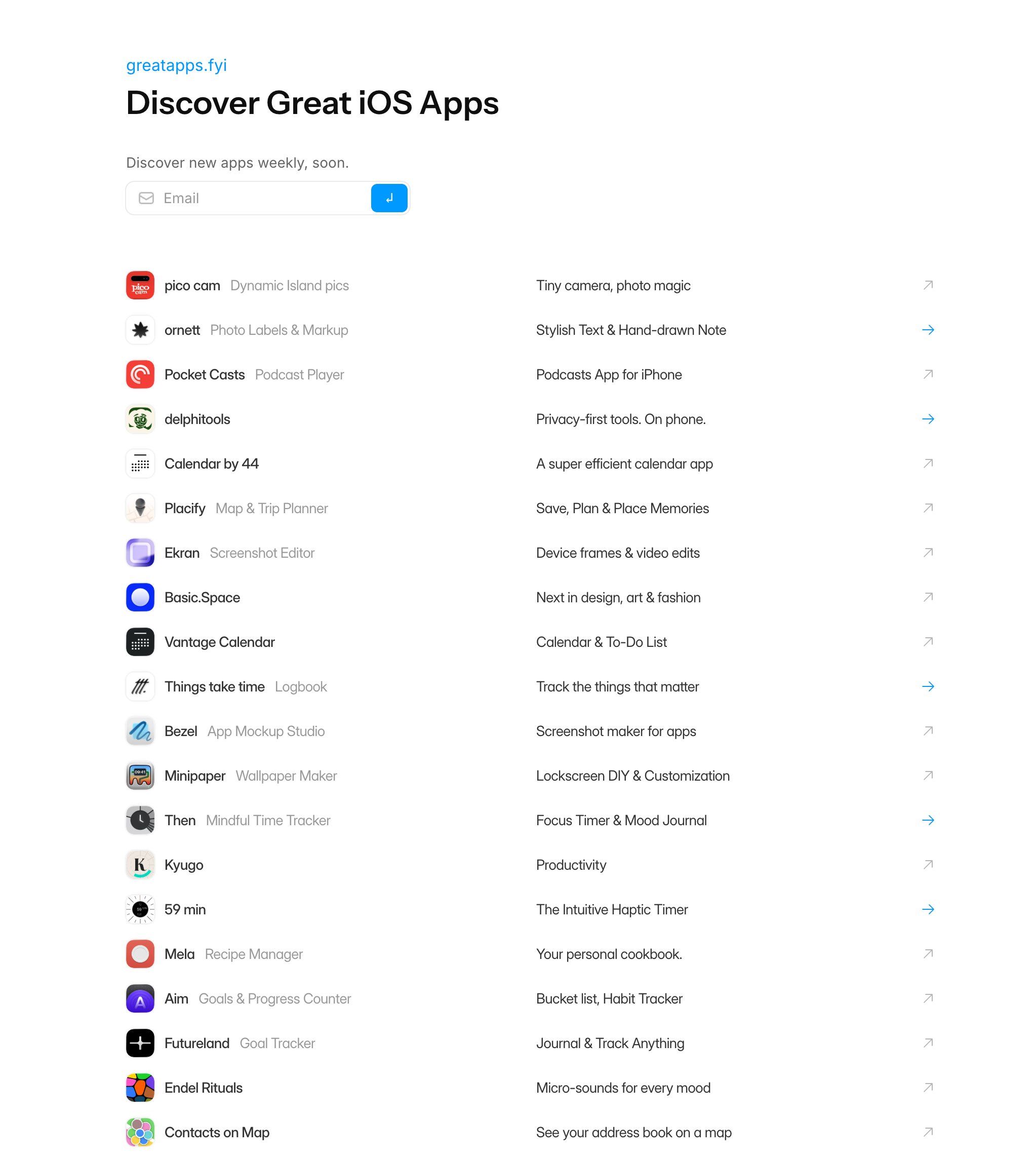Open the Basic.Space blue circle icon
The image size is (1036, 1156).
[x=140, y=597]
